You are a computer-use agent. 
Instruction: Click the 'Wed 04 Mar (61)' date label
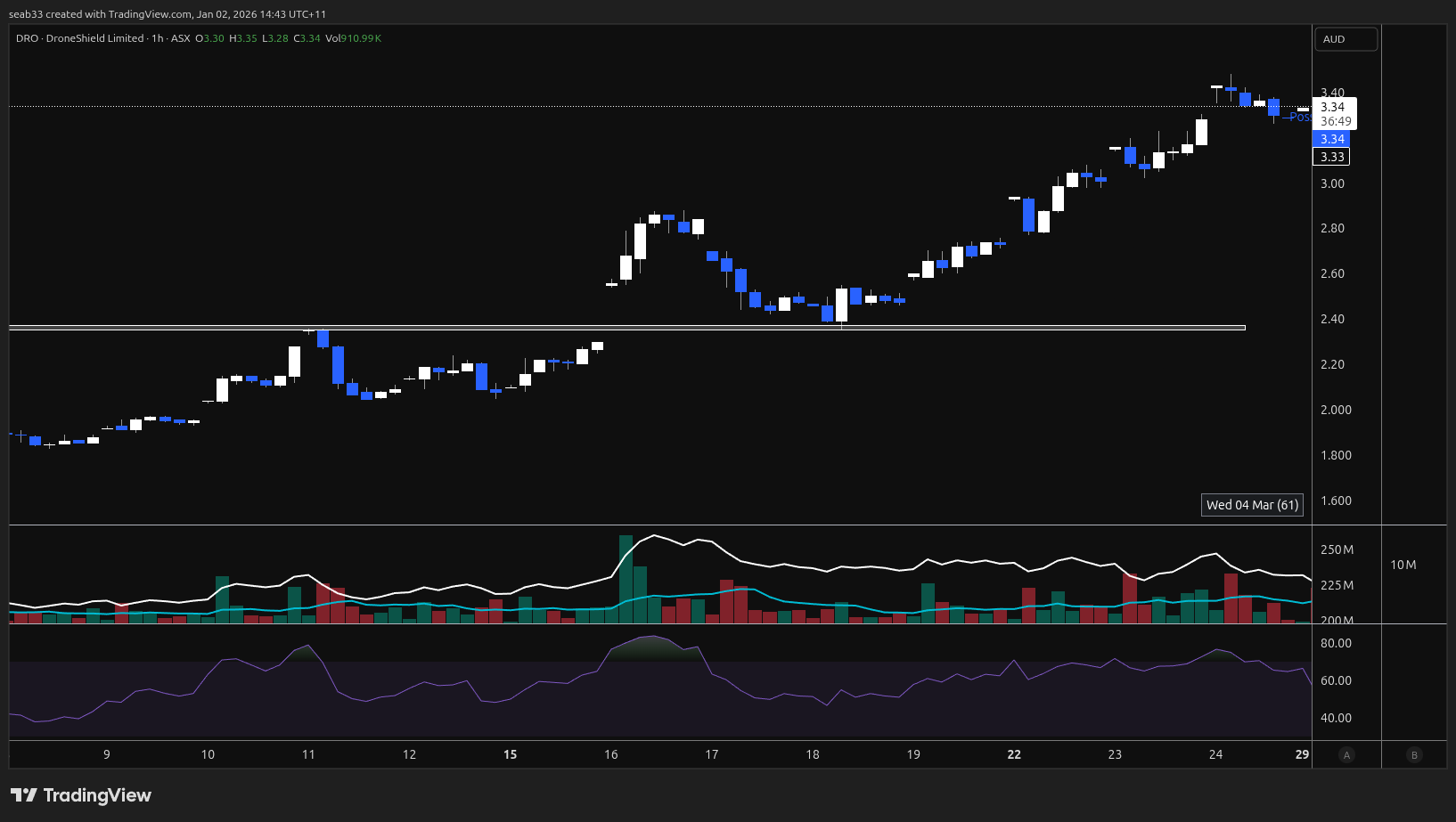(x=1252, y=505)
